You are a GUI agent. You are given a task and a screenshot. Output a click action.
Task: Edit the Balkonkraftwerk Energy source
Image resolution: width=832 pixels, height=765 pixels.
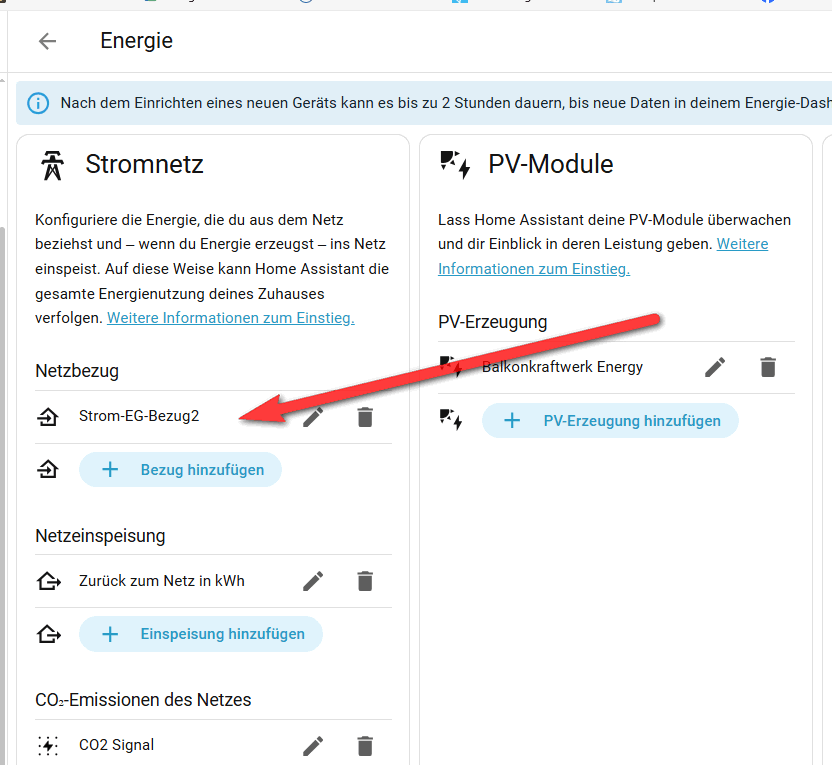(x=714, y=367)
